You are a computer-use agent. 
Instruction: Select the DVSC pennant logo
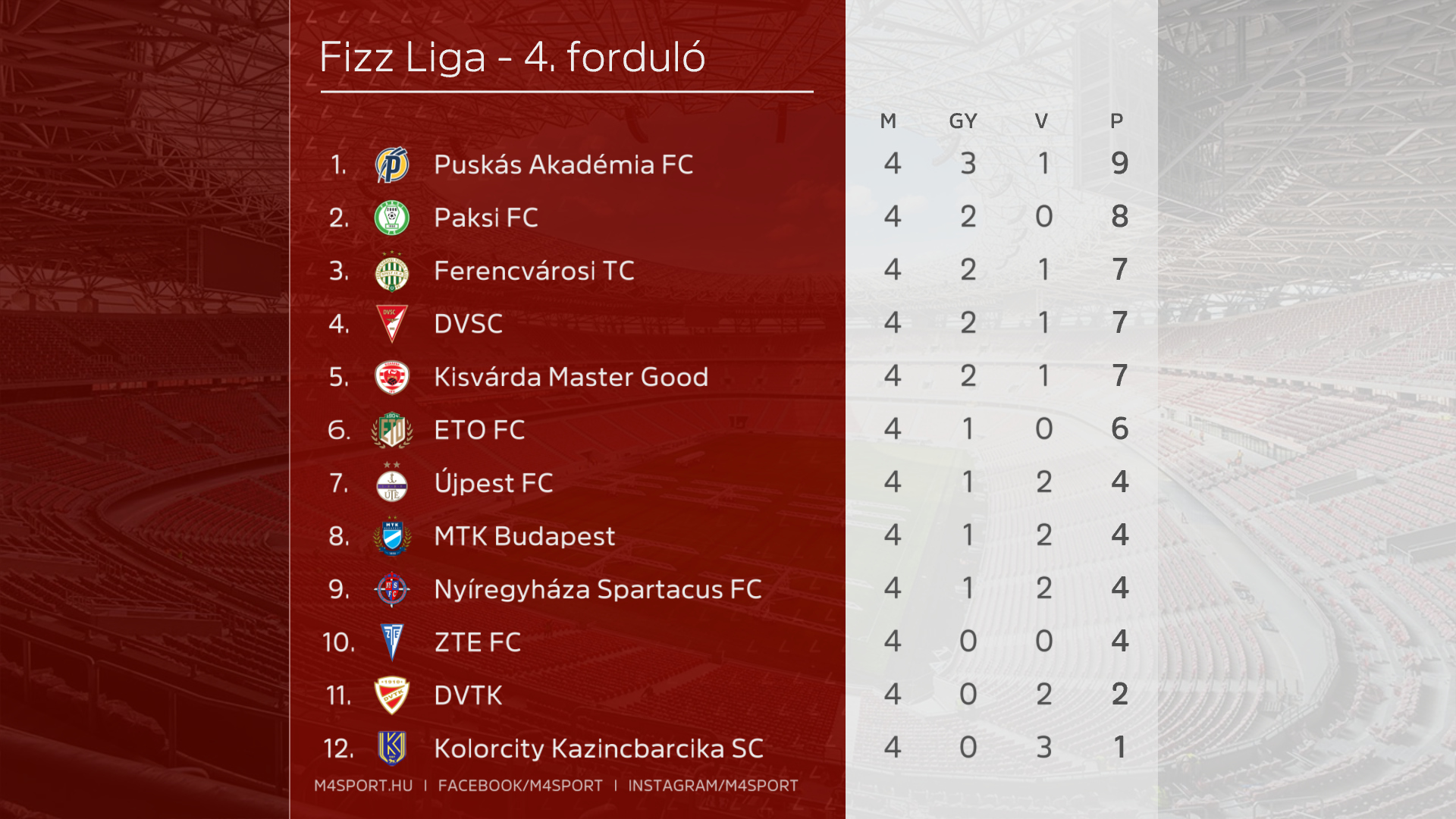tap(392, 324)
